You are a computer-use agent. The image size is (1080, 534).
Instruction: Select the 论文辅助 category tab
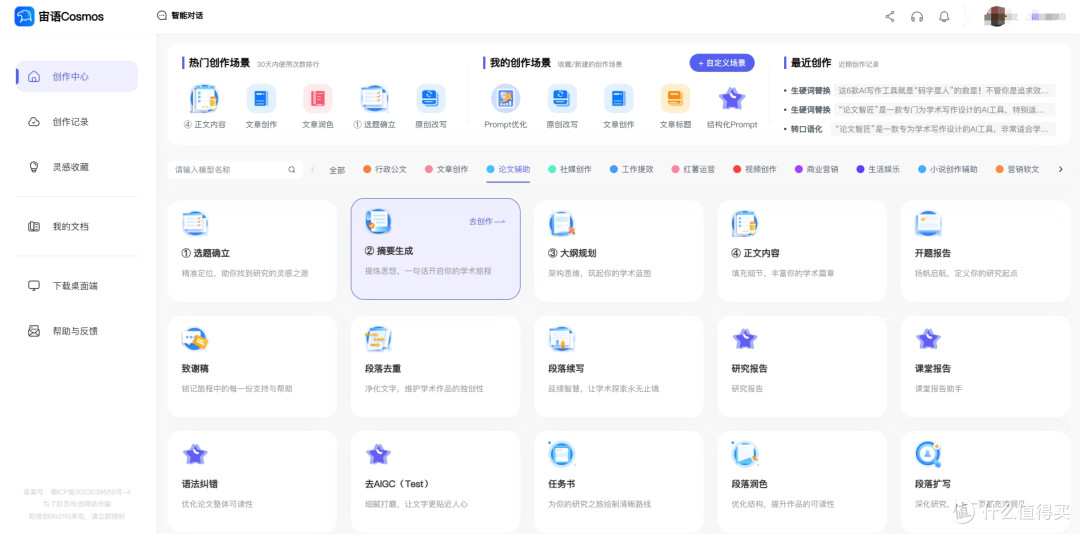[x=508, y=169]
